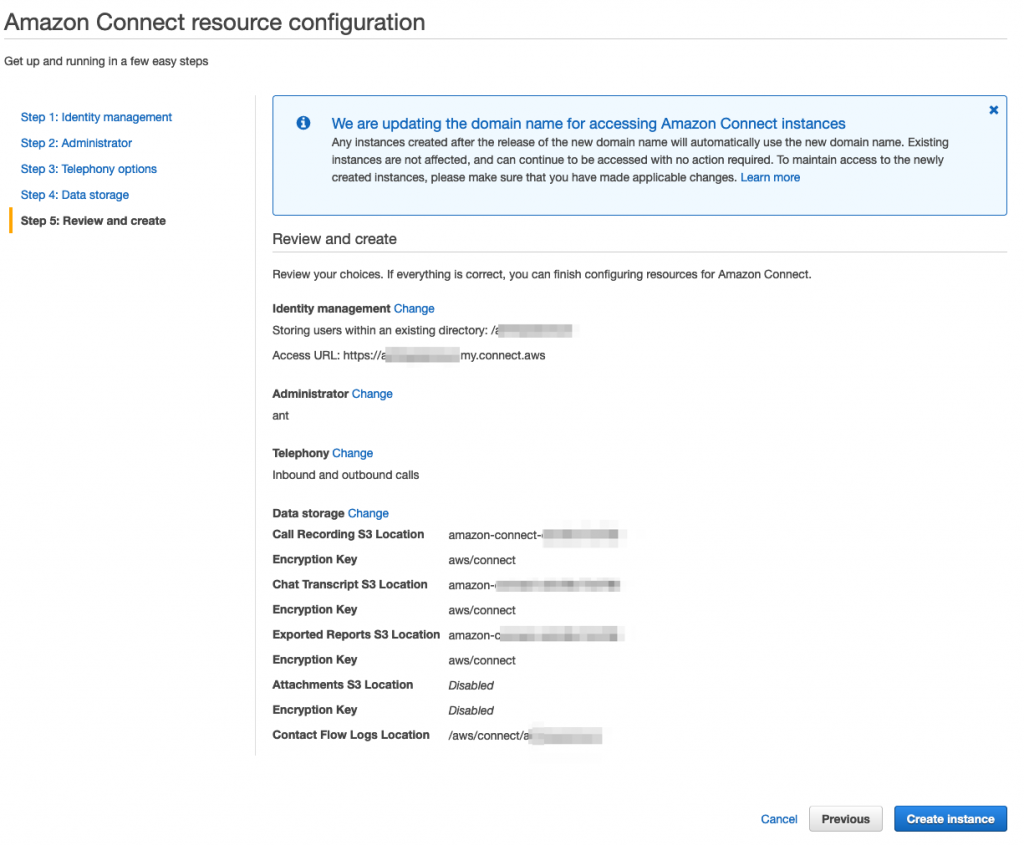The width and height of the screenshot is (1024, 845).
Task: Click the Contact Flow Logs Location path
Action: point(524,736)
